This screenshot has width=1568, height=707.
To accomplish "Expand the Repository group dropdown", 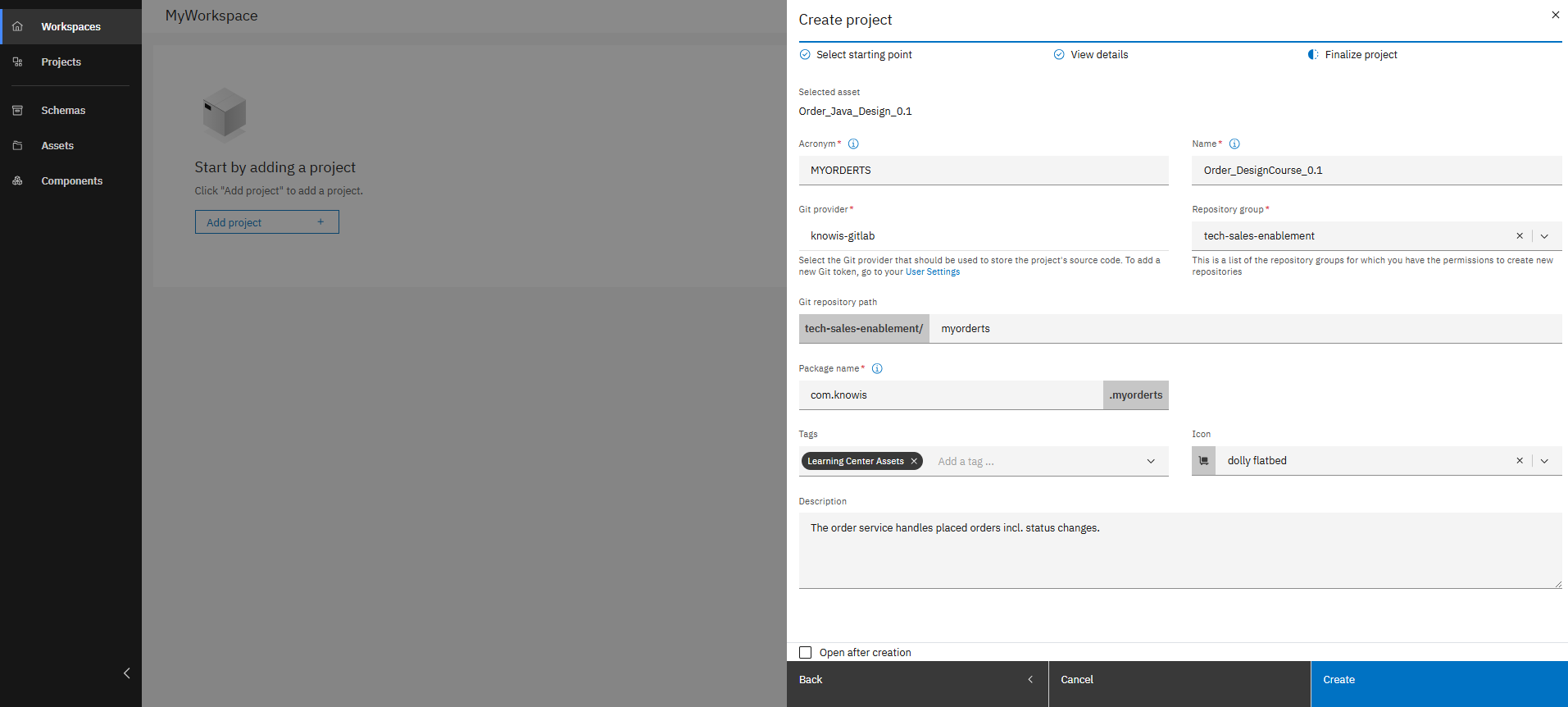I will 1545,236.
